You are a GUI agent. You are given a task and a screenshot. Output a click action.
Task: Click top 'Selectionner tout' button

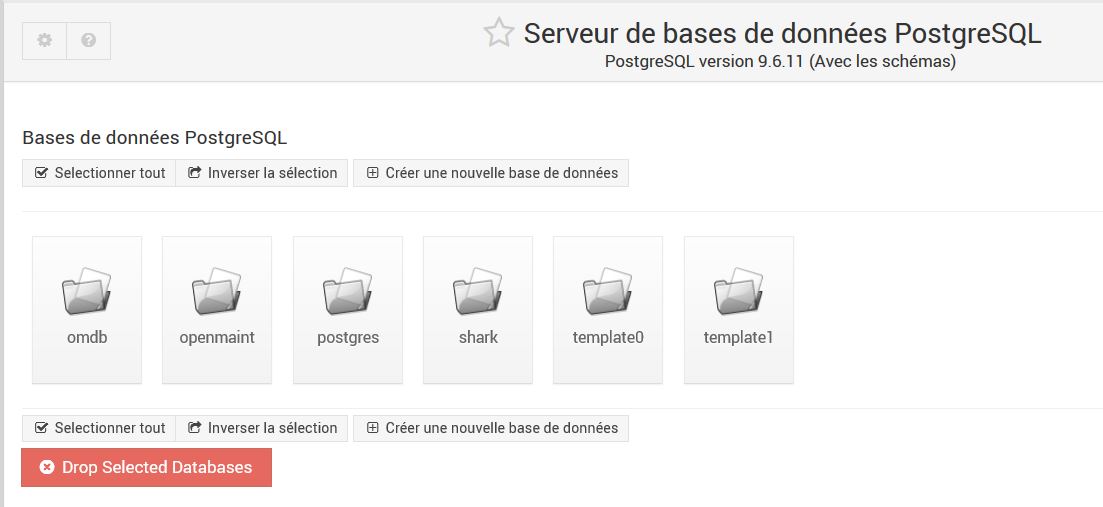click(x=99, y=173)
